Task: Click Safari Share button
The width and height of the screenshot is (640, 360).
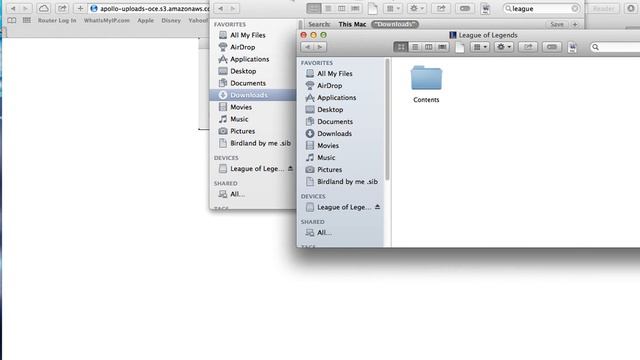Action: click(x=62, y=8)
